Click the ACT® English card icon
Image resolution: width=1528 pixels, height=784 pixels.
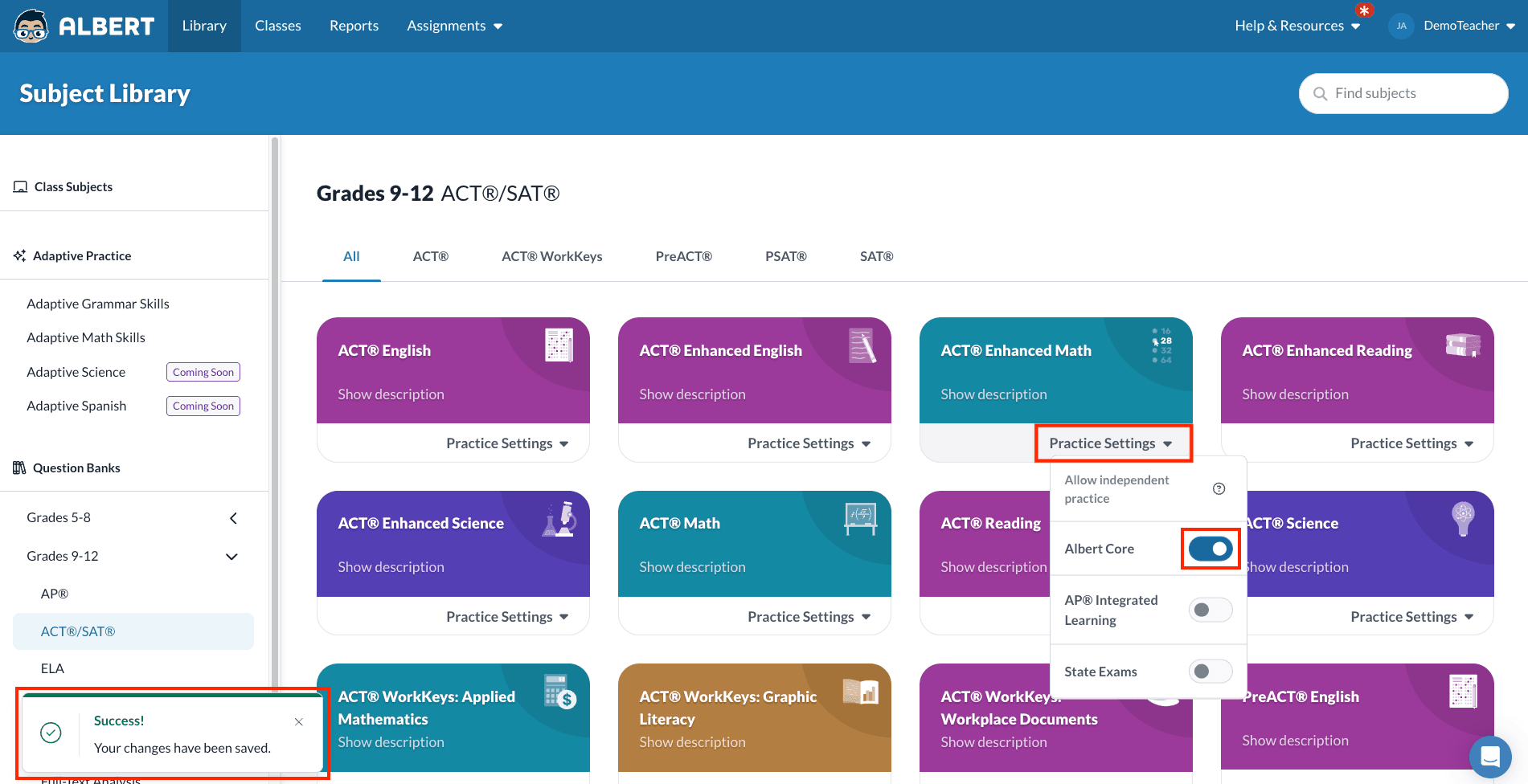(559, 345)
